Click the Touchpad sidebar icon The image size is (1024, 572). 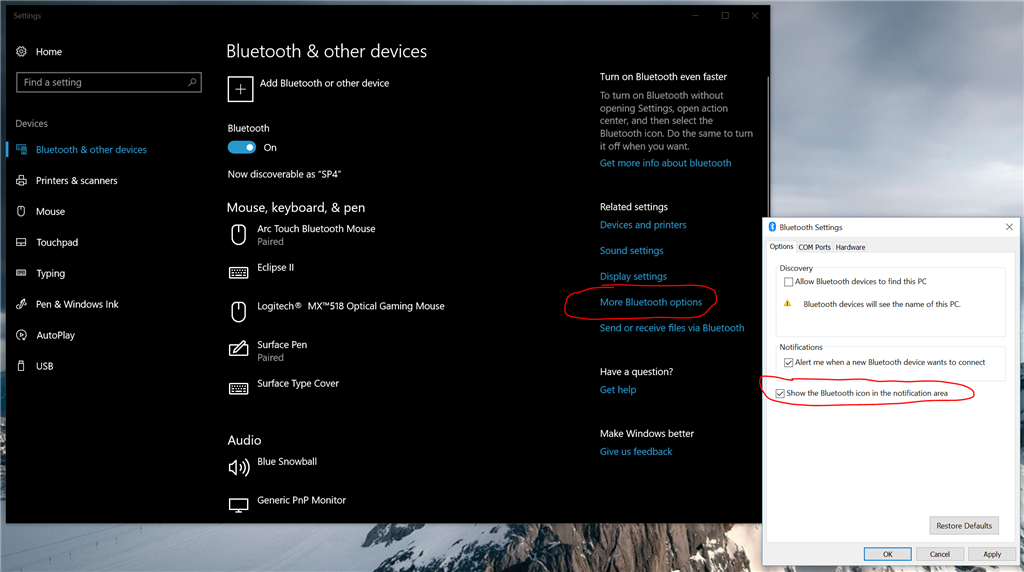coord(22,242)
